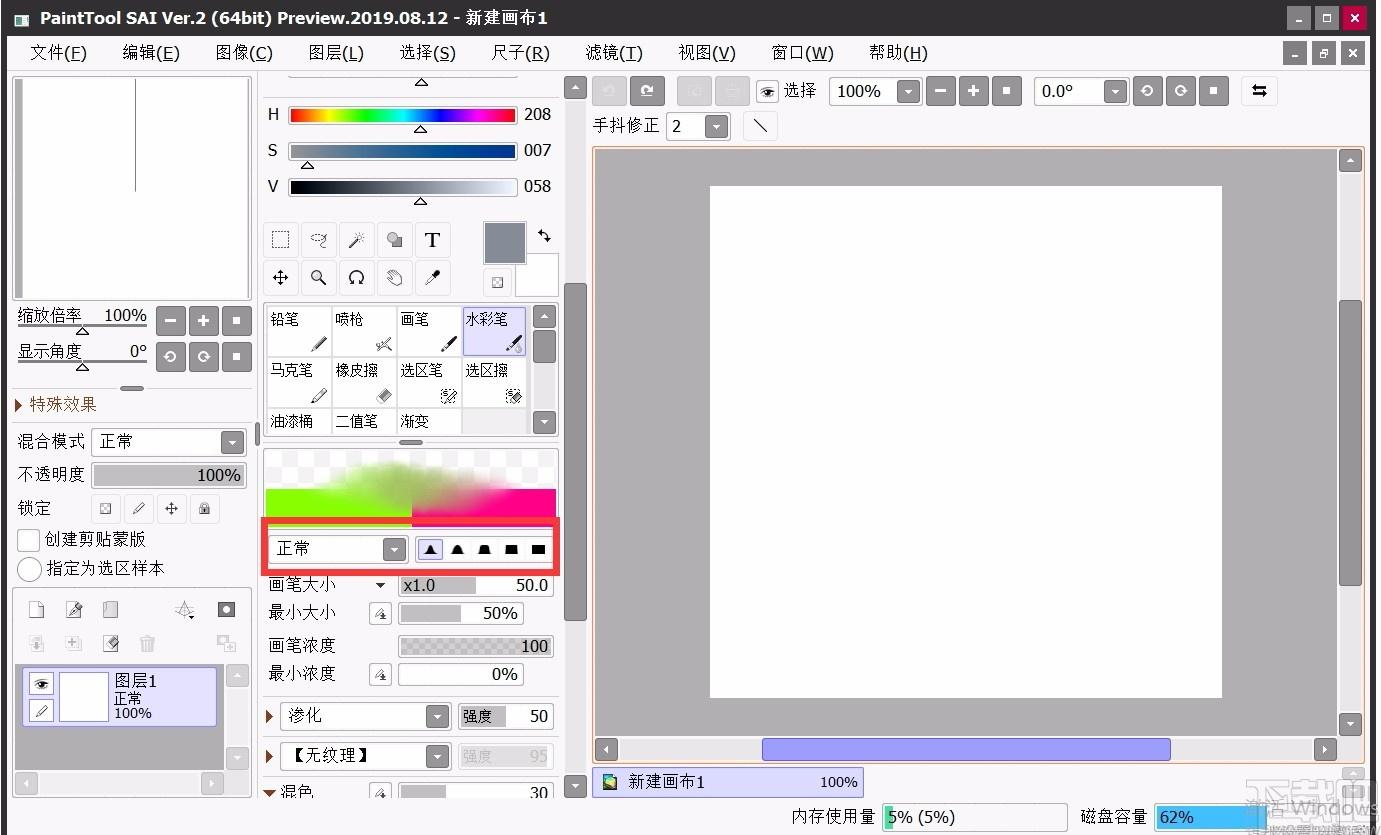Choose the 选区擦 selection eraser
Viewport: 1381px width, 835px height.
coord(494,382)
